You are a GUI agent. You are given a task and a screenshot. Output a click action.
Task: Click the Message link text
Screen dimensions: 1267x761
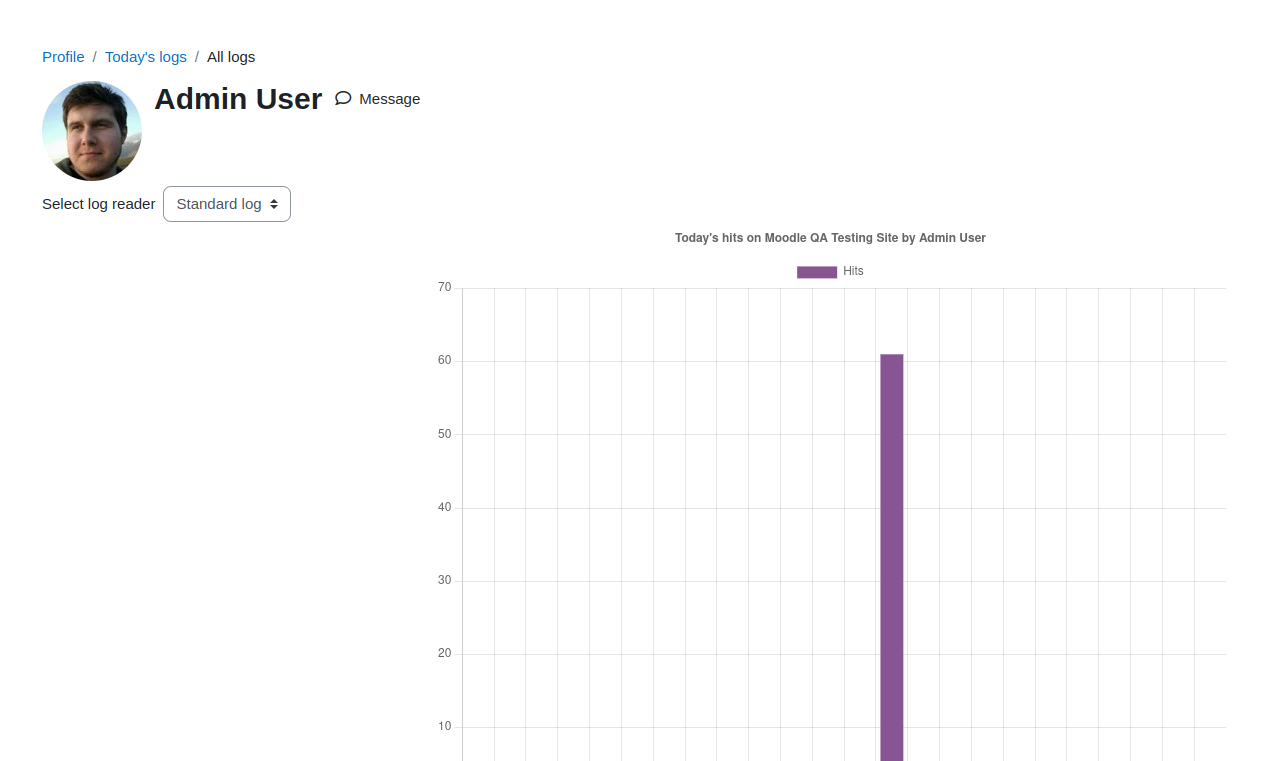389,99
